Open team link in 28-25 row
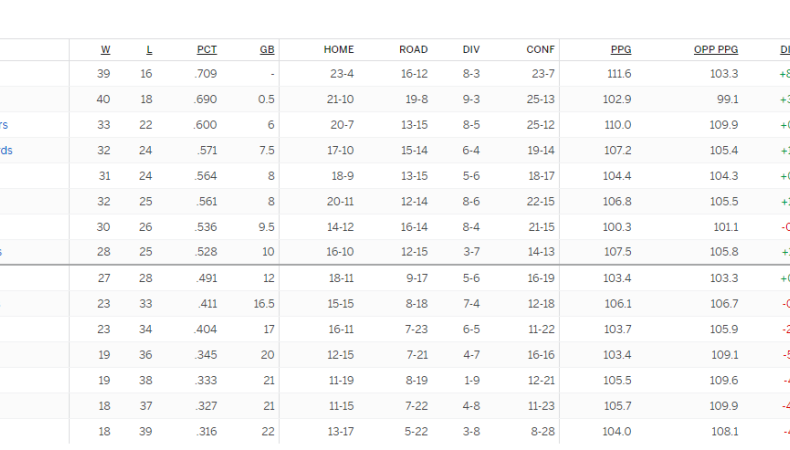The image size is (790, 450). [x=3, y=252]
